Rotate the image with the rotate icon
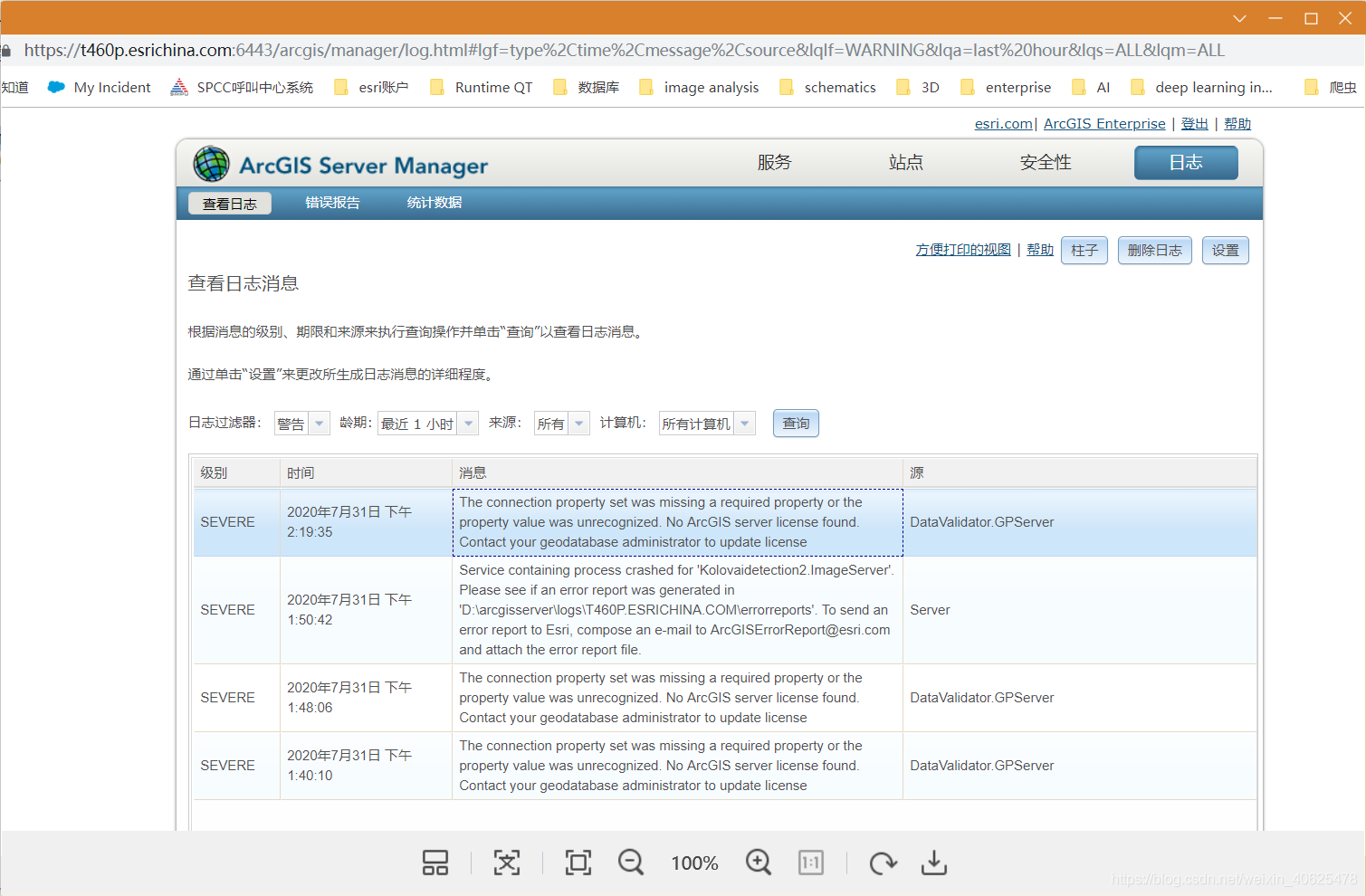The width and height of the screenshot is (1366, 896). tap(883, 863)
